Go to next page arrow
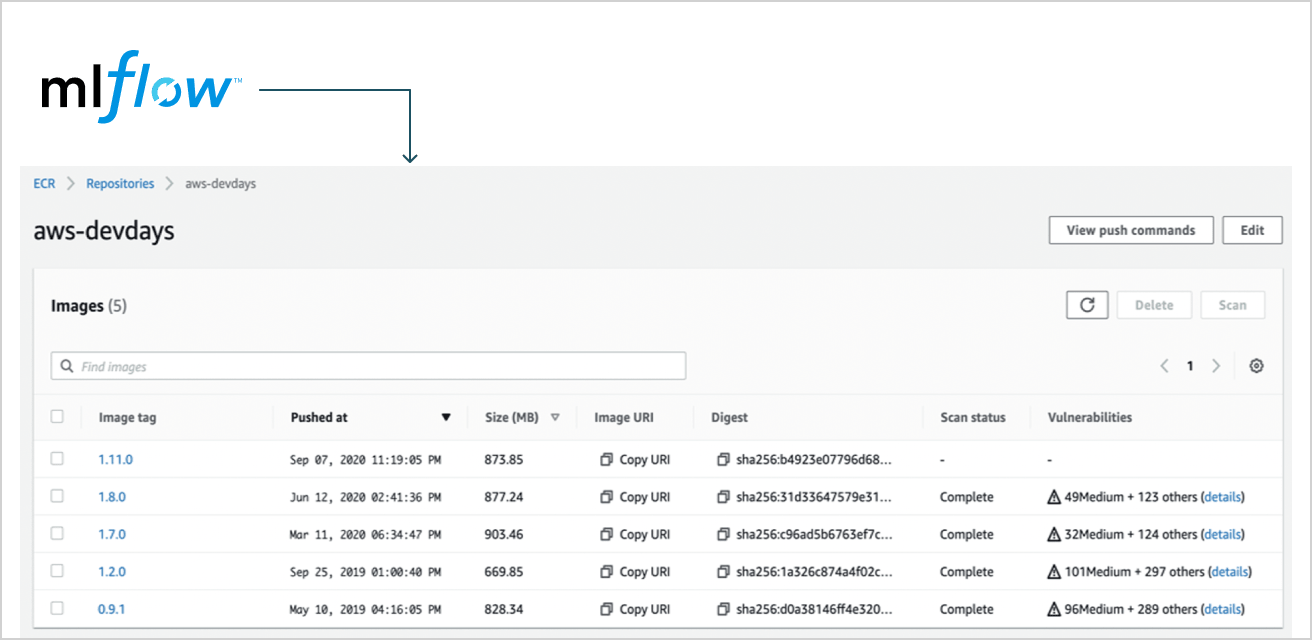The image size is (1312, 640). click(x=1216, y=366)
